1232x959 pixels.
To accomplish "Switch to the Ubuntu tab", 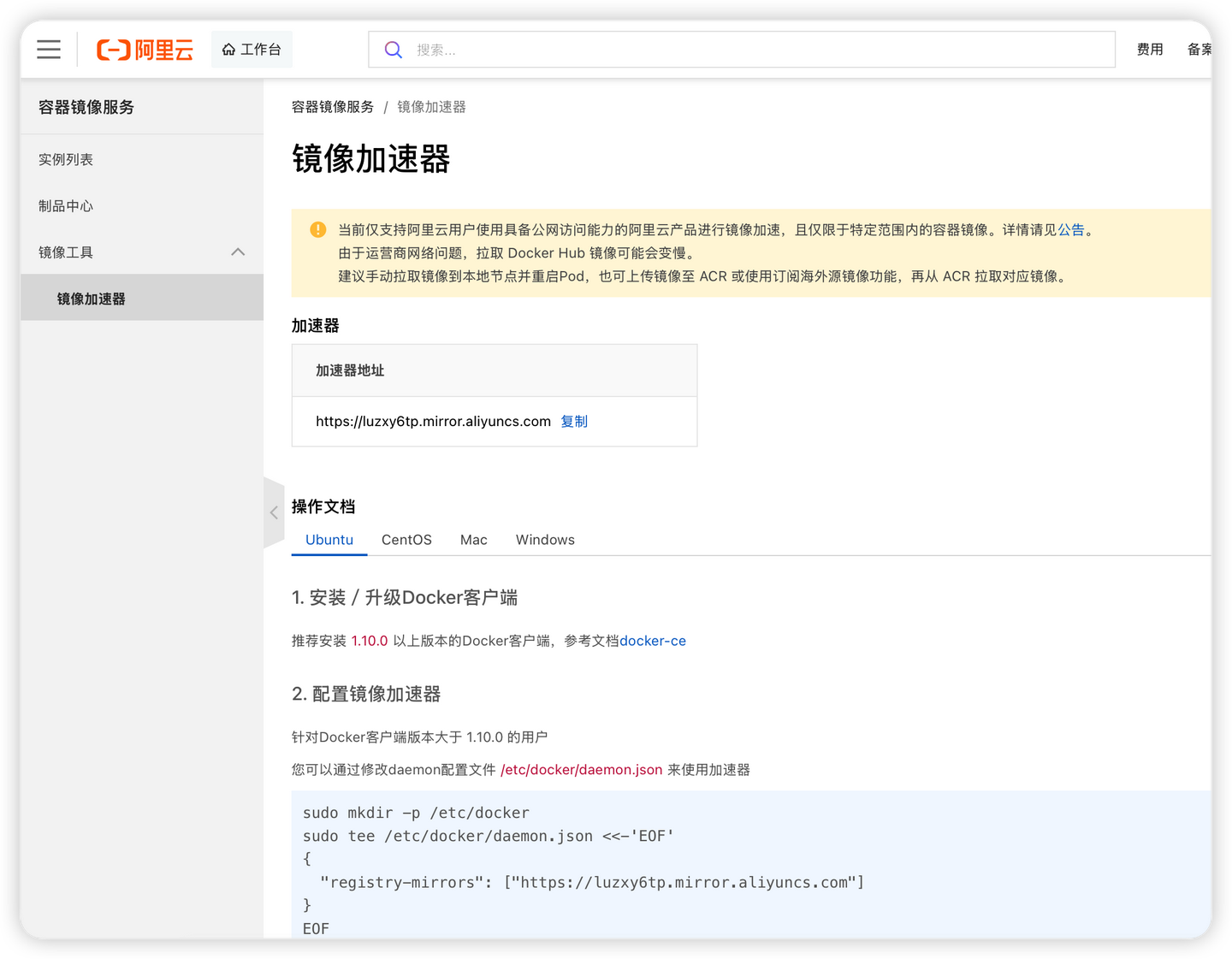I will (x=329, y=540).
